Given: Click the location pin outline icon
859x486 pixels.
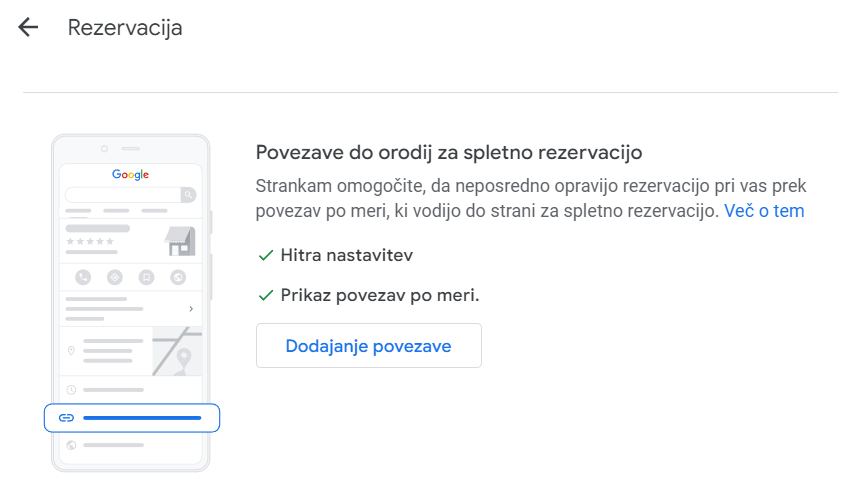Looking at the screenshot, I should (x=71, y=351).
